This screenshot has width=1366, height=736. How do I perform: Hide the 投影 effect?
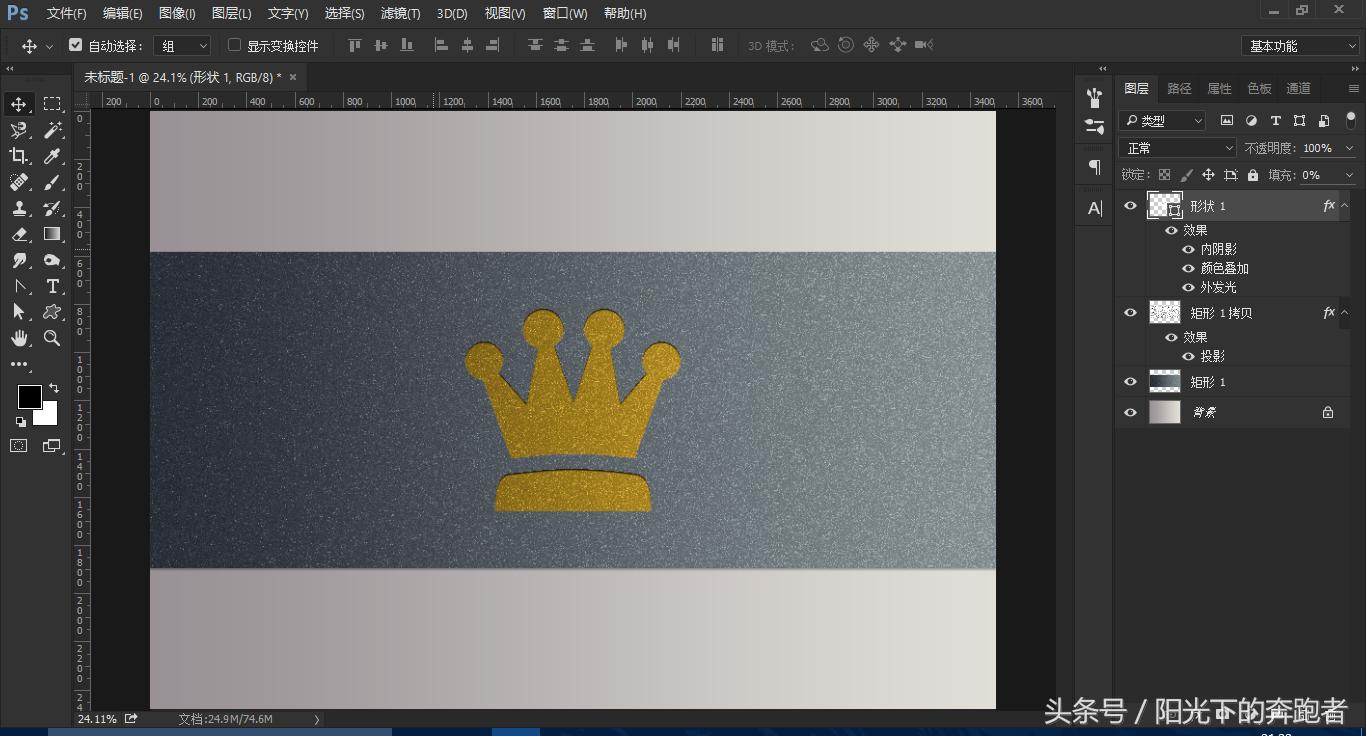(1188, 357)
